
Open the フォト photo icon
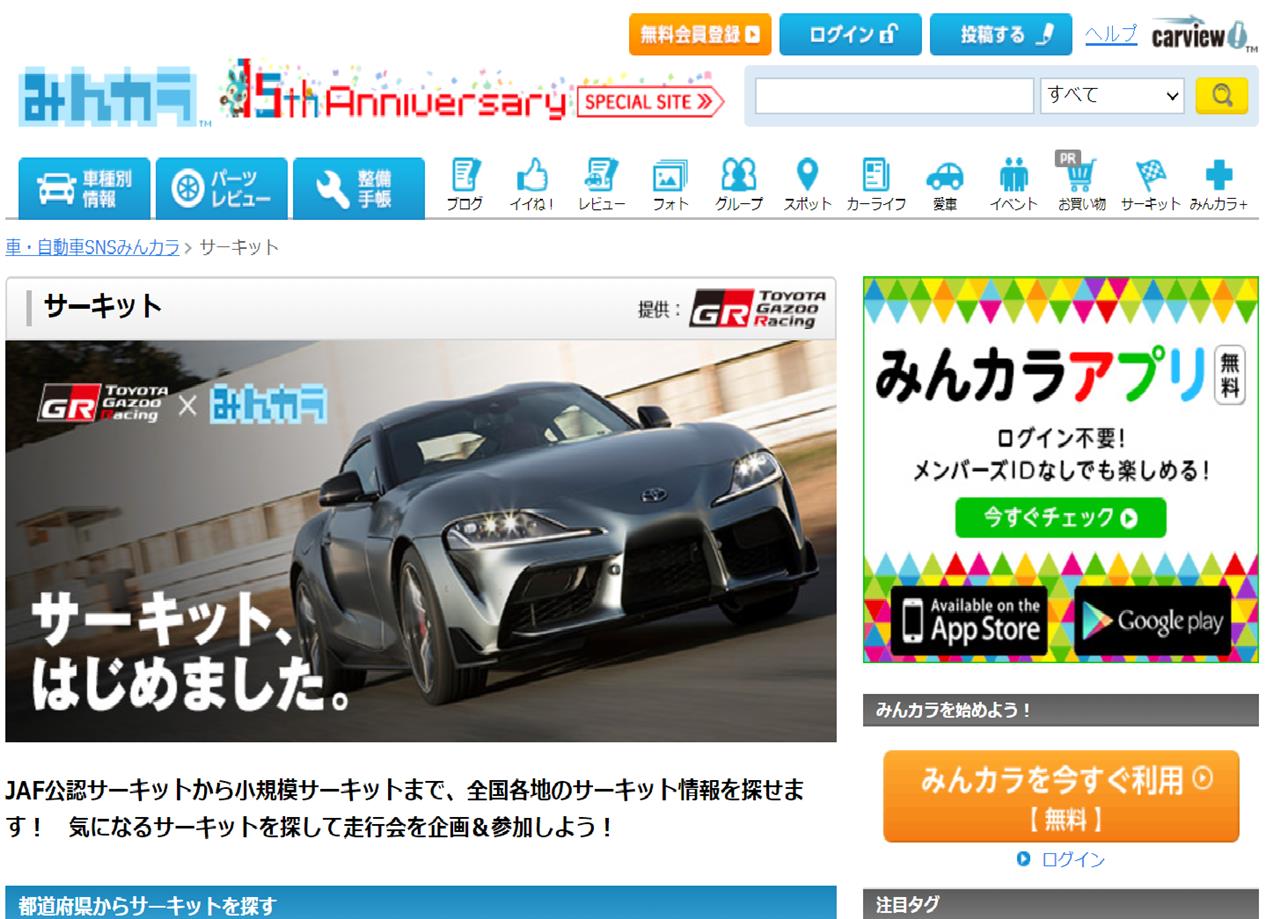(670, 186)
